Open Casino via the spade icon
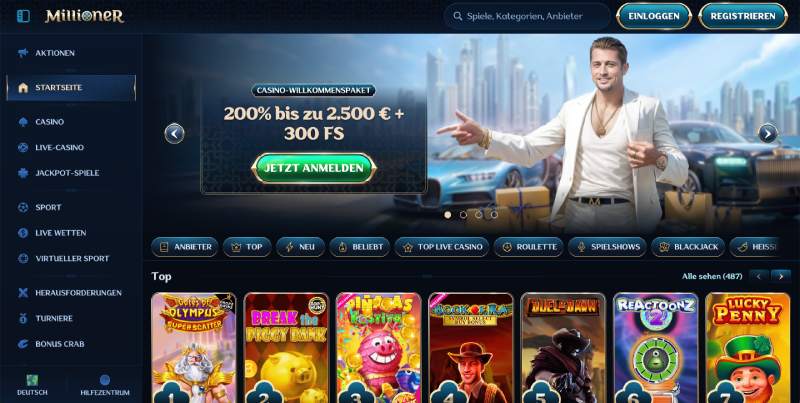 pos(23,122)
